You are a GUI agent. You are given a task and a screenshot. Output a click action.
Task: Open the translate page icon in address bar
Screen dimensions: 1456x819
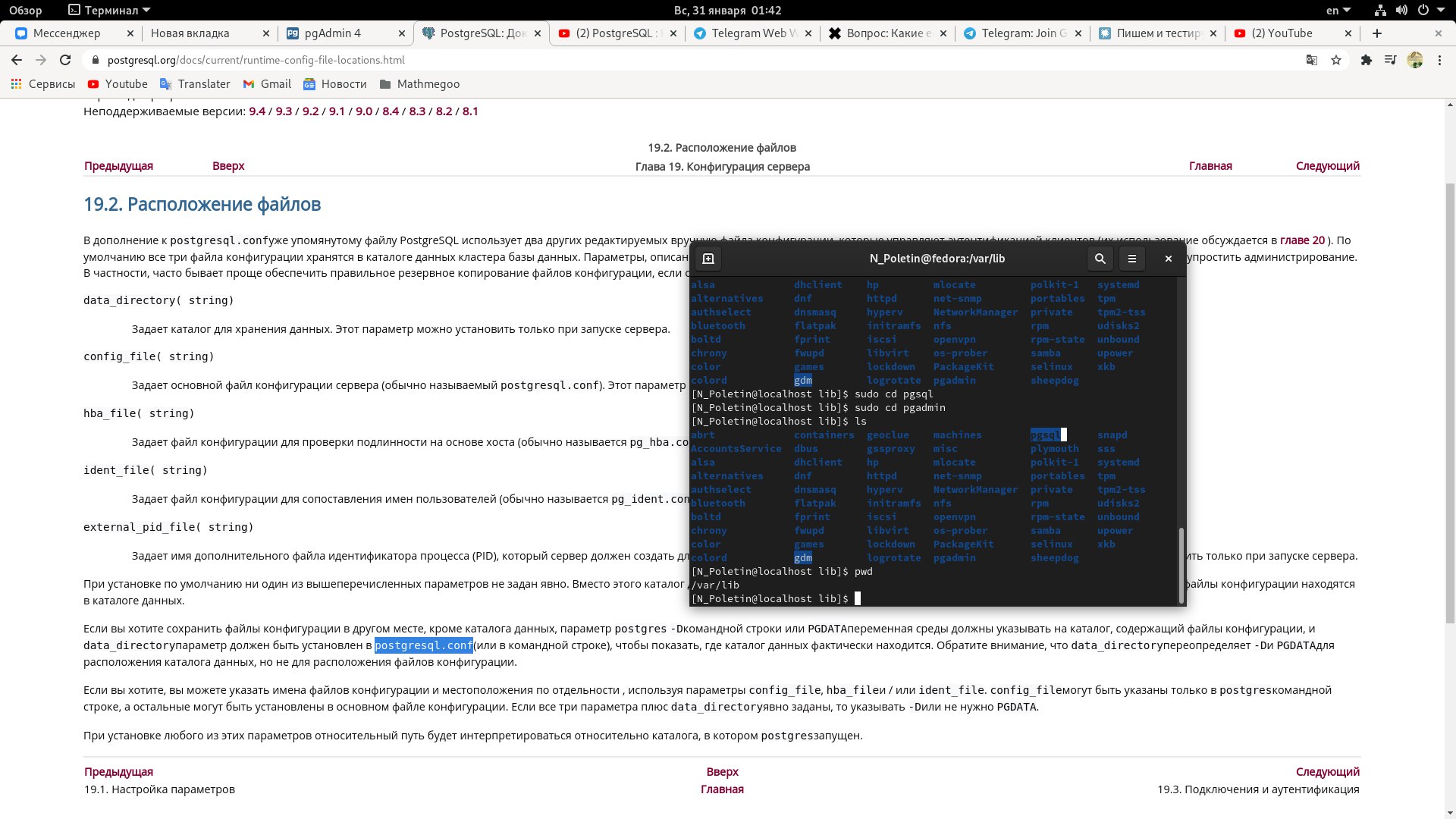click(1312, 60)
